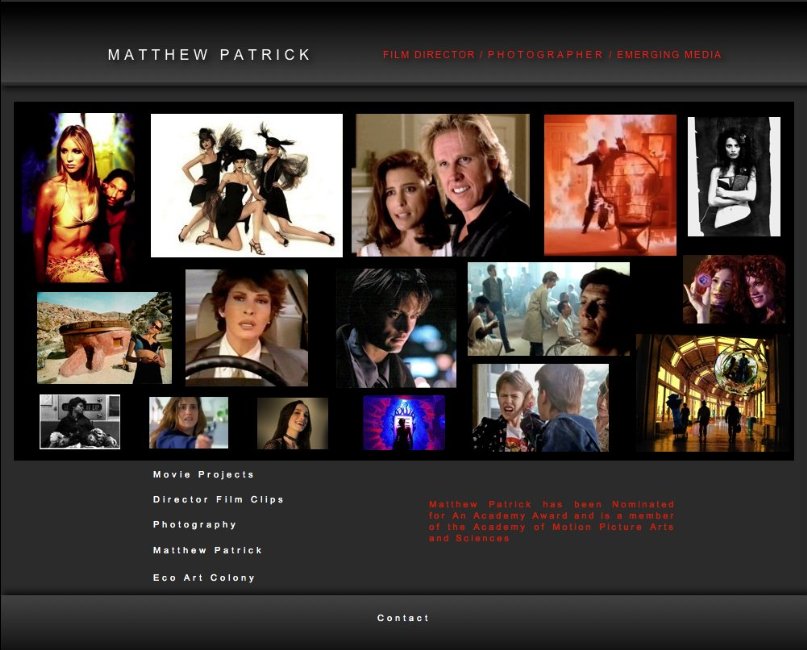807x650 pixels.
Task: Open the Photography section
Action: (195, 525)
